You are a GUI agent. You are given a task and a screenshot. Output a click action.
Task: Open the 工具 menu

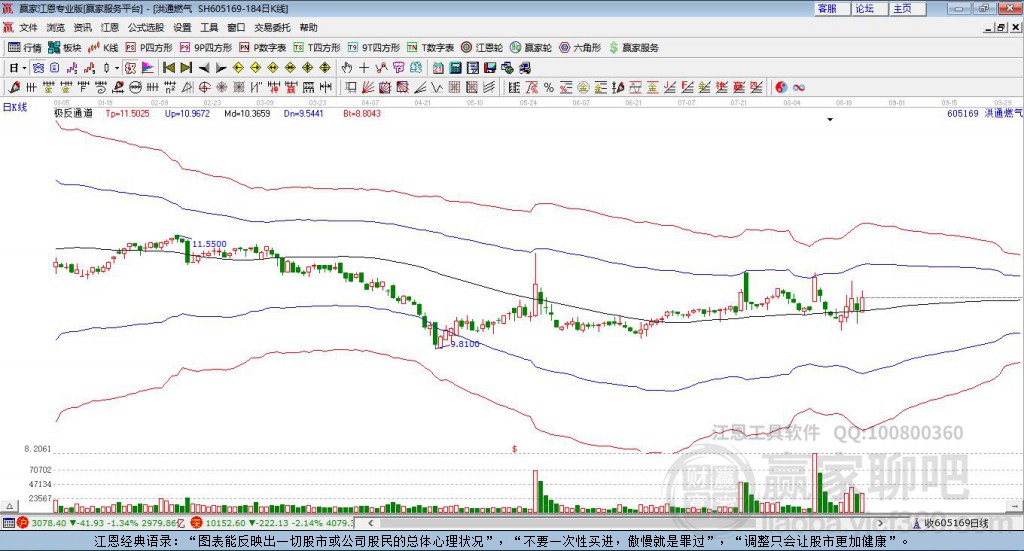click(209, 27)
